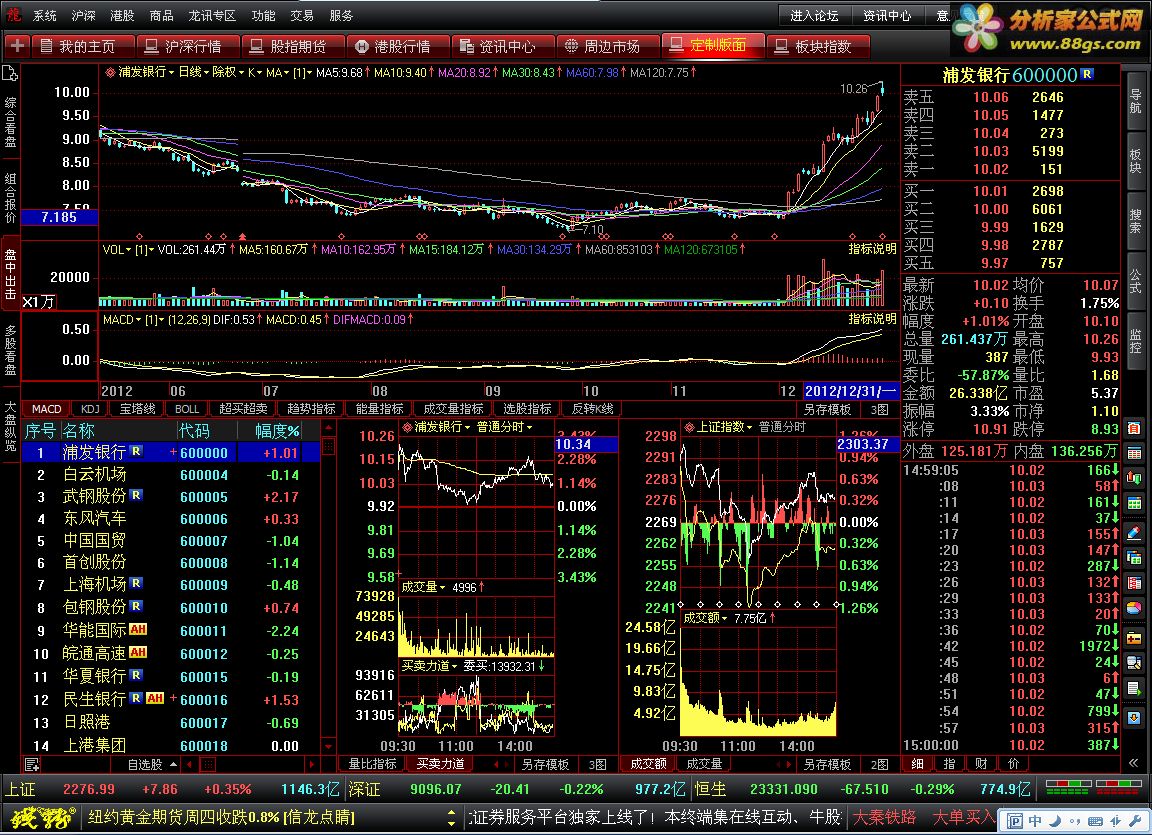The image size is (1152, 835).
Task: Select 民生银行 row in stock list
Action: (170, 700)
